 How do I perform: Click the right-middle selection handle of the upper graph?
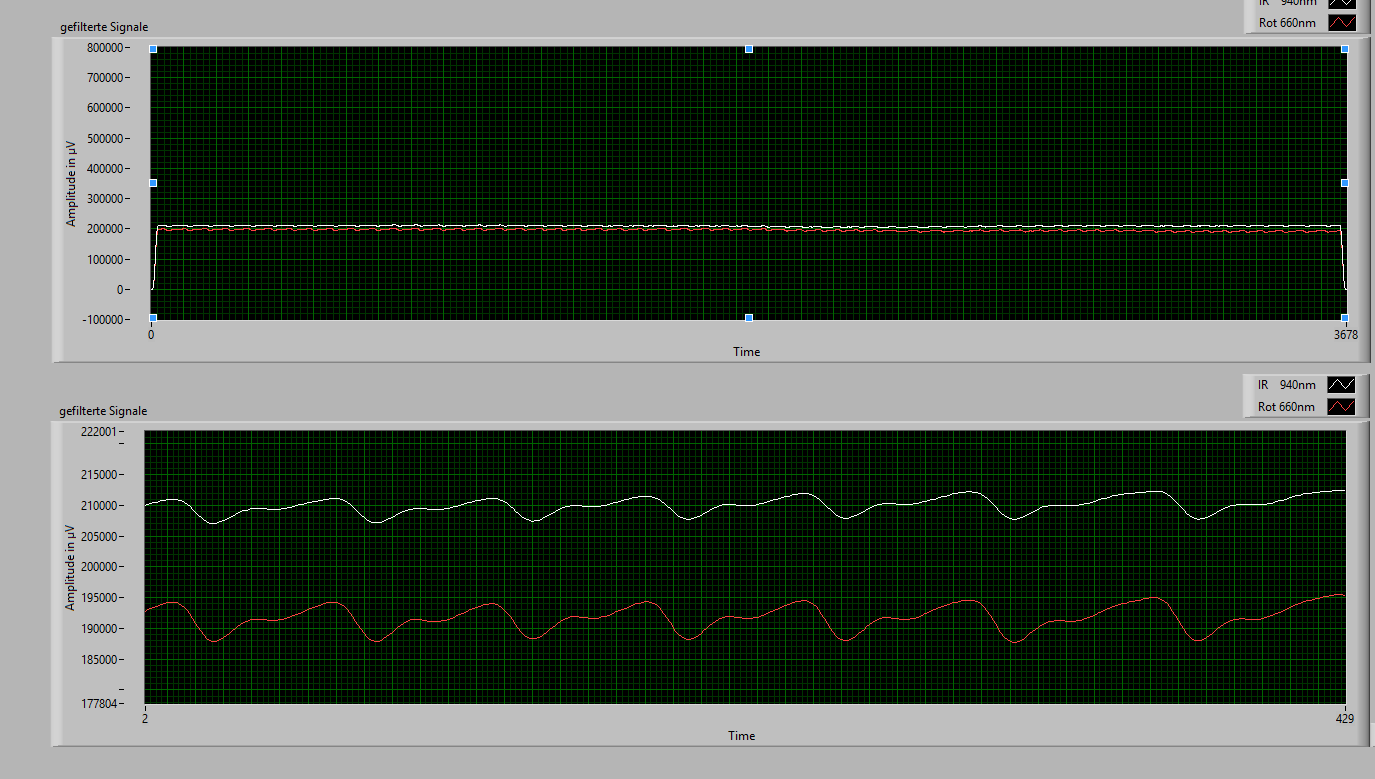[x=1345, y=183]
